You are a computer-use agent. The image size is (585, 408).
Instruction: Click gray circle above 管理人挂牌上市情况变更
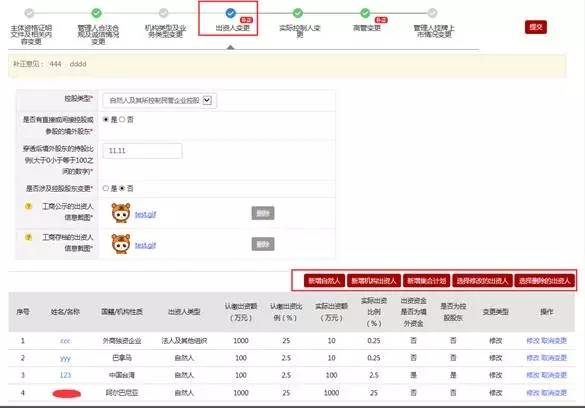pos(432,13)
